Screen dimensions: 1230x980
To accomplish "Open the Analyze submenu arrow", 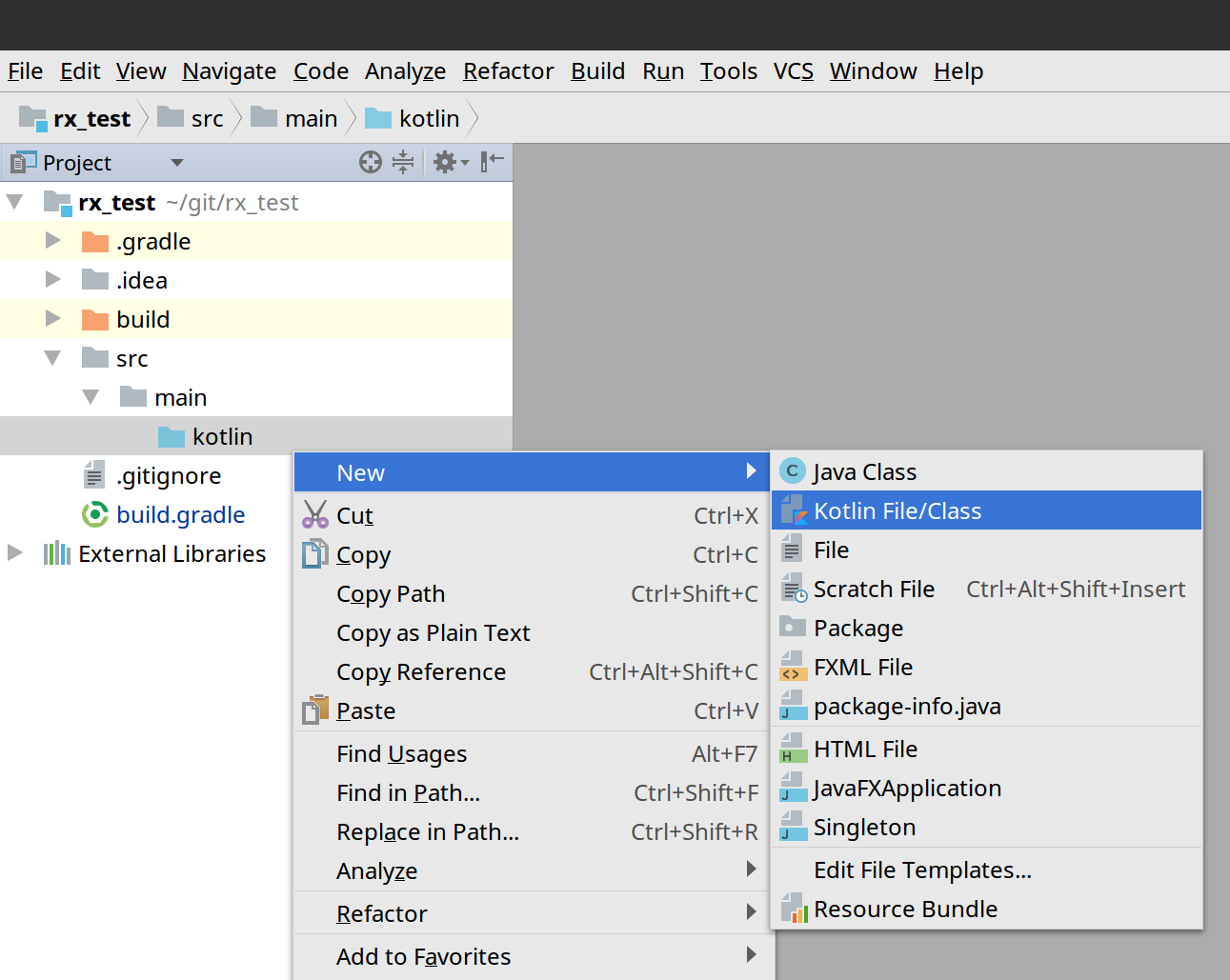I will pos(752,870).
